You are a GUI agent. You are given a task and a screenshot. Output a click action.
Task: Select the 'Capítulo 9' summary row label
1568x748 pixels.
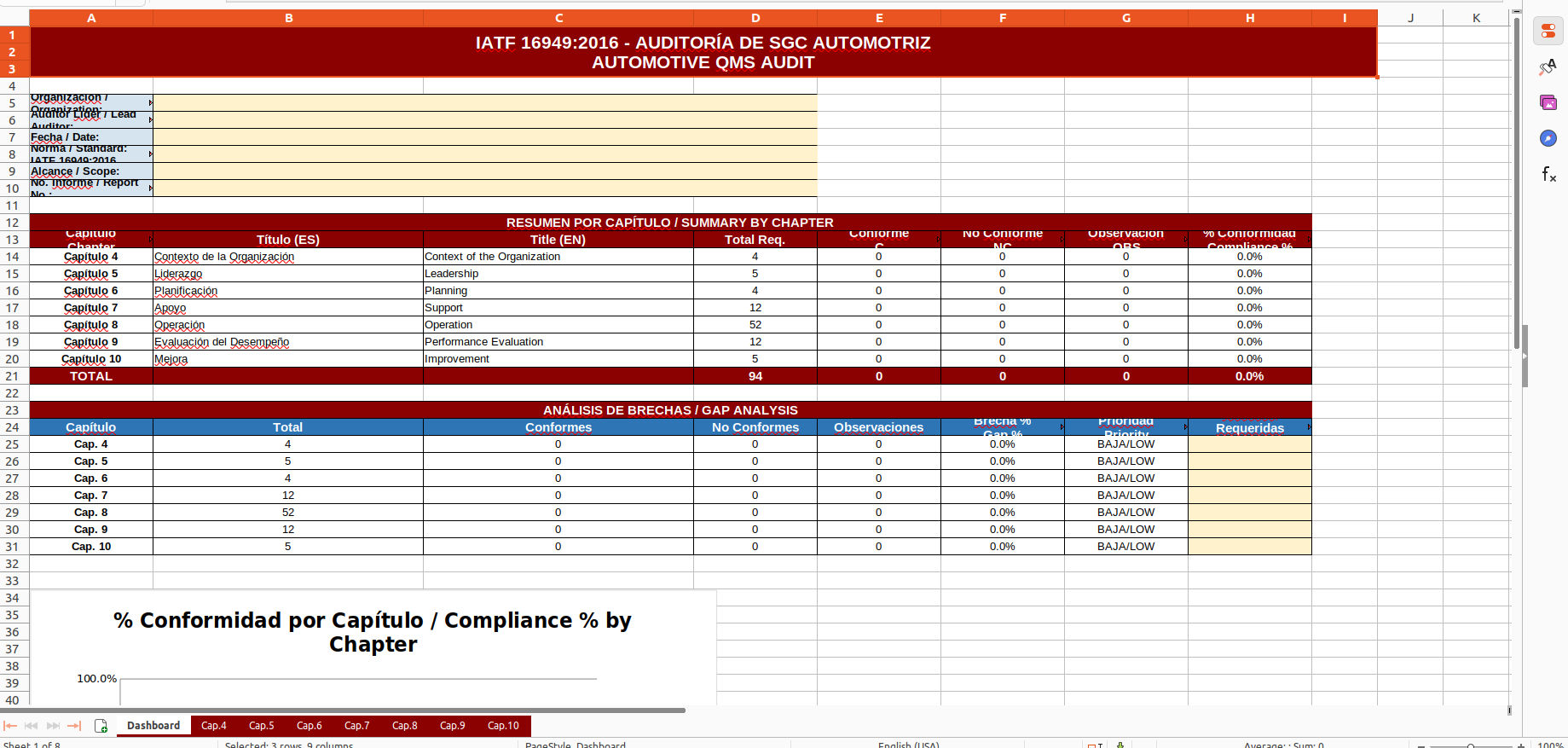click(x=91, y=342)
